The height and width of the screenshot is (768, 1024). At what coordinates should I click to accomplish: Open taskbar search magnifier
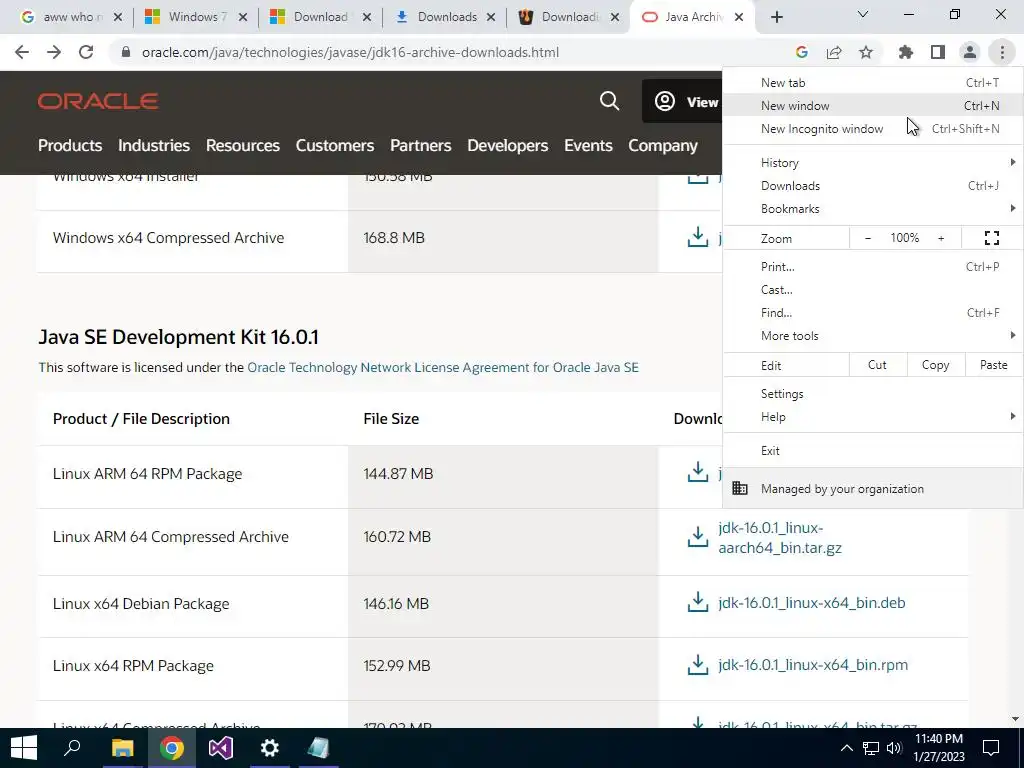point(72,748)
